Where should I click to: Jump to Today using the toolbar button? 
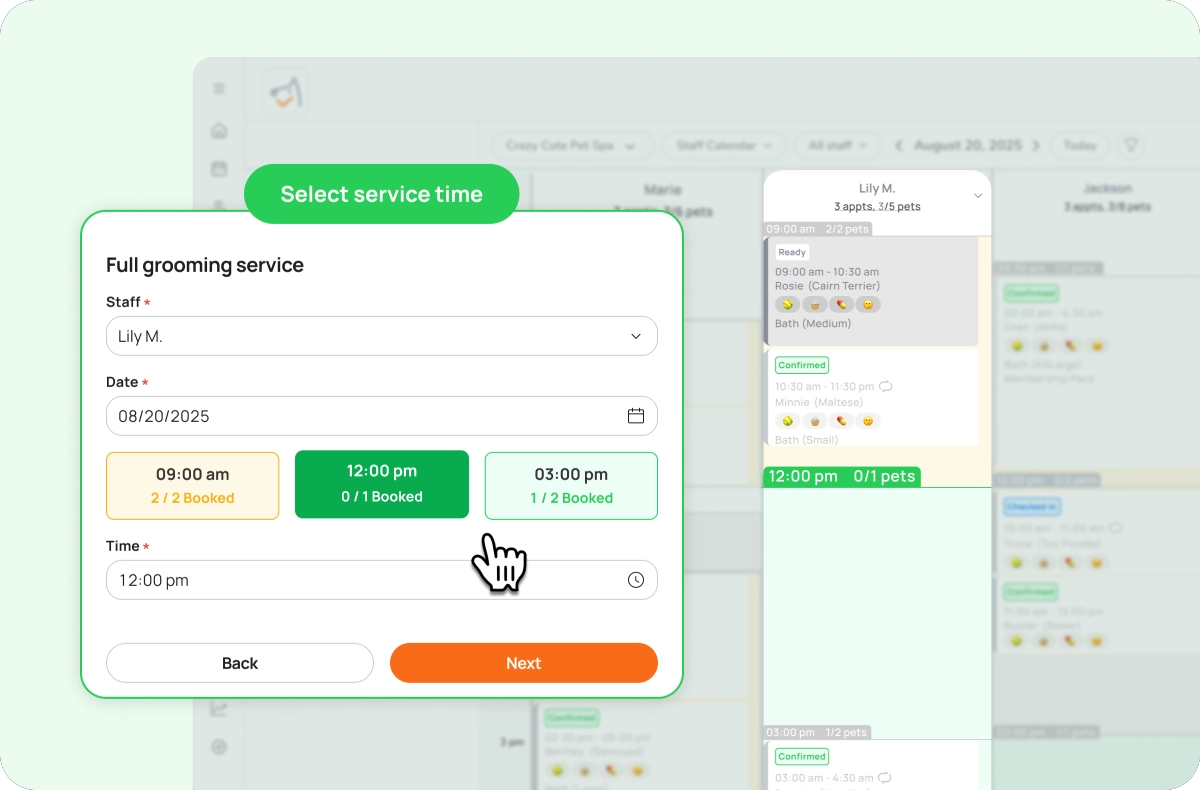point(1080,145)
